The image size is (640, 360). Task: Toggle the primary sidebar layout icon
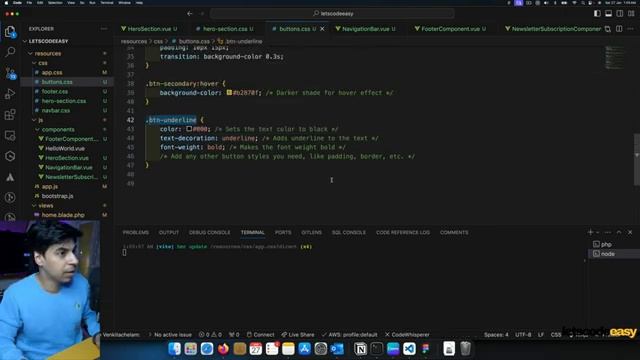(597, 13)
